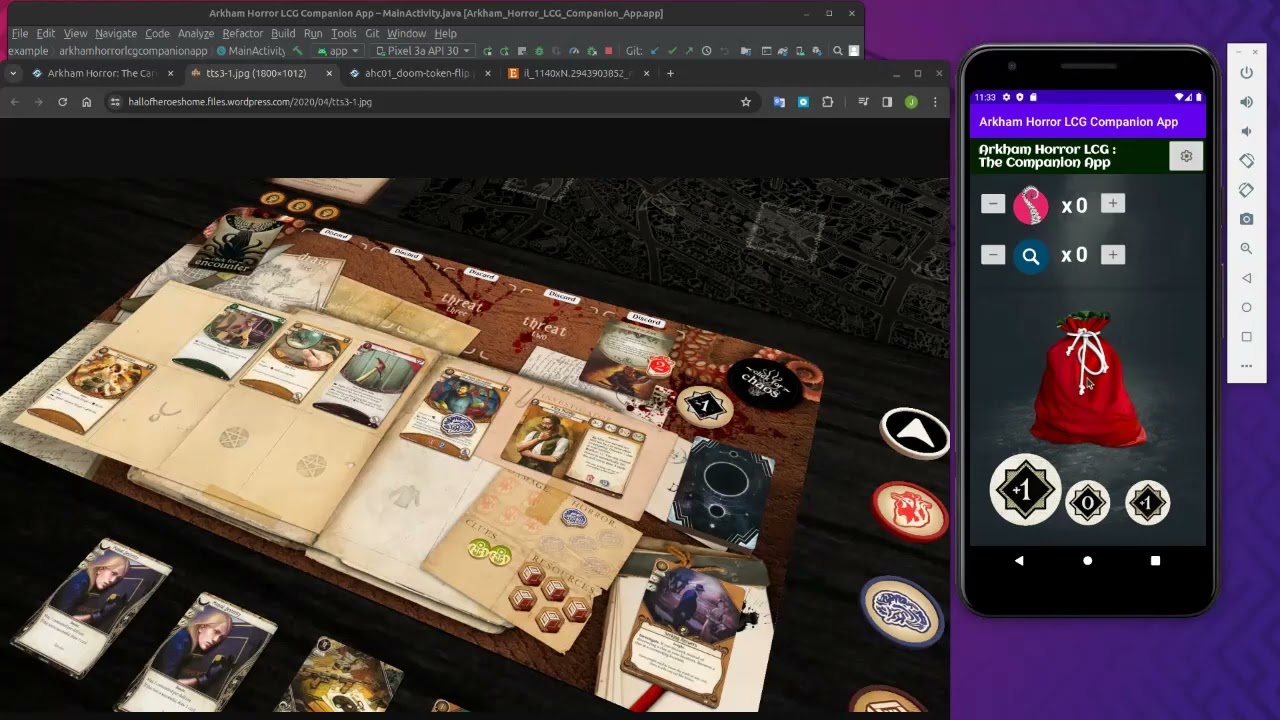Take an emulator screenshot with camera icon
Image resolution: width=1280 pixels, height=720 pixels.
click(1246, 219)
